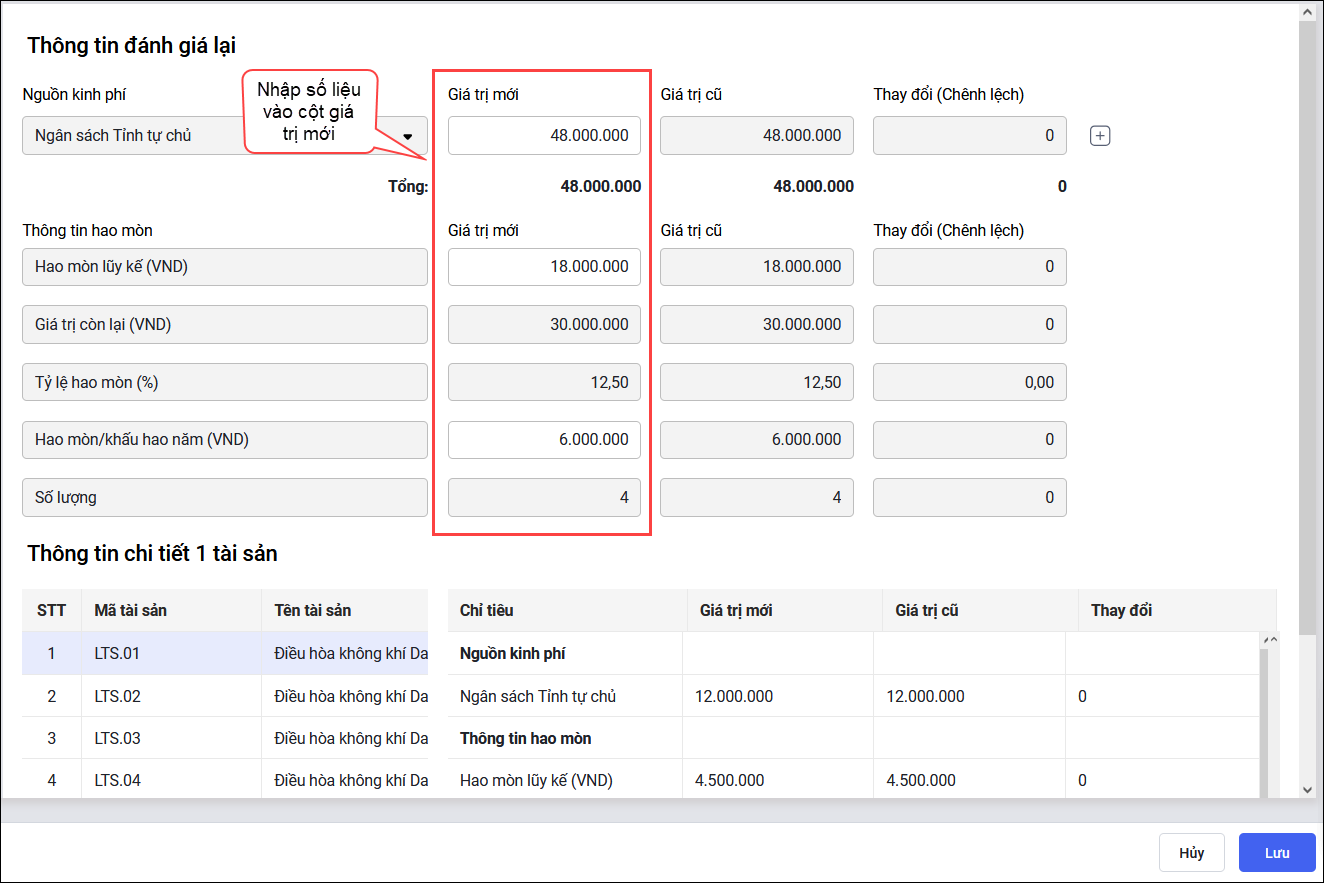Click main scrollbar up arrow at top
The image size is (1324, 883).
[x=1307, y=12]
